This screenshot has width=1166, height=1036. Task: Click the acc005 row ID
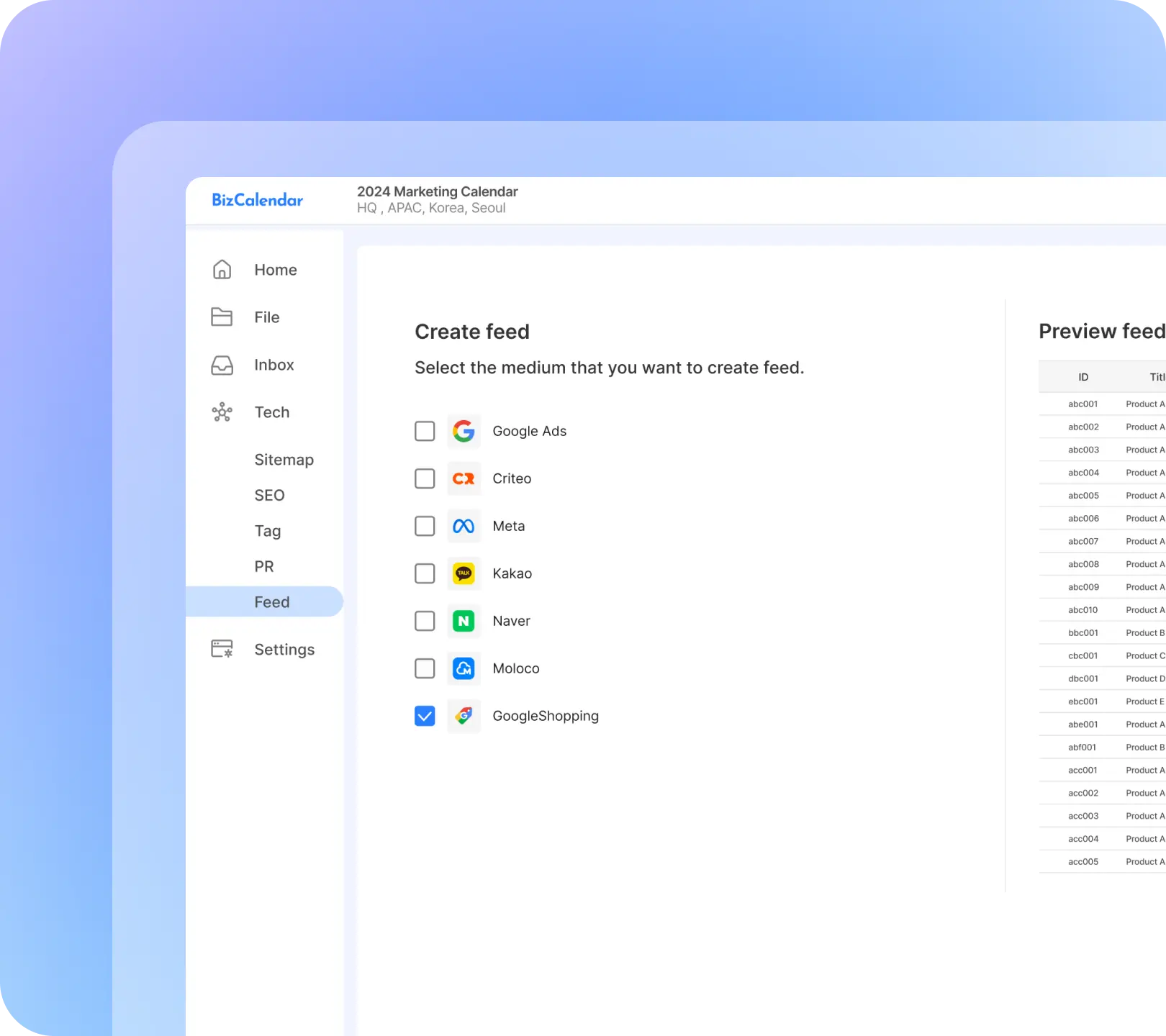click(1083, 862)
